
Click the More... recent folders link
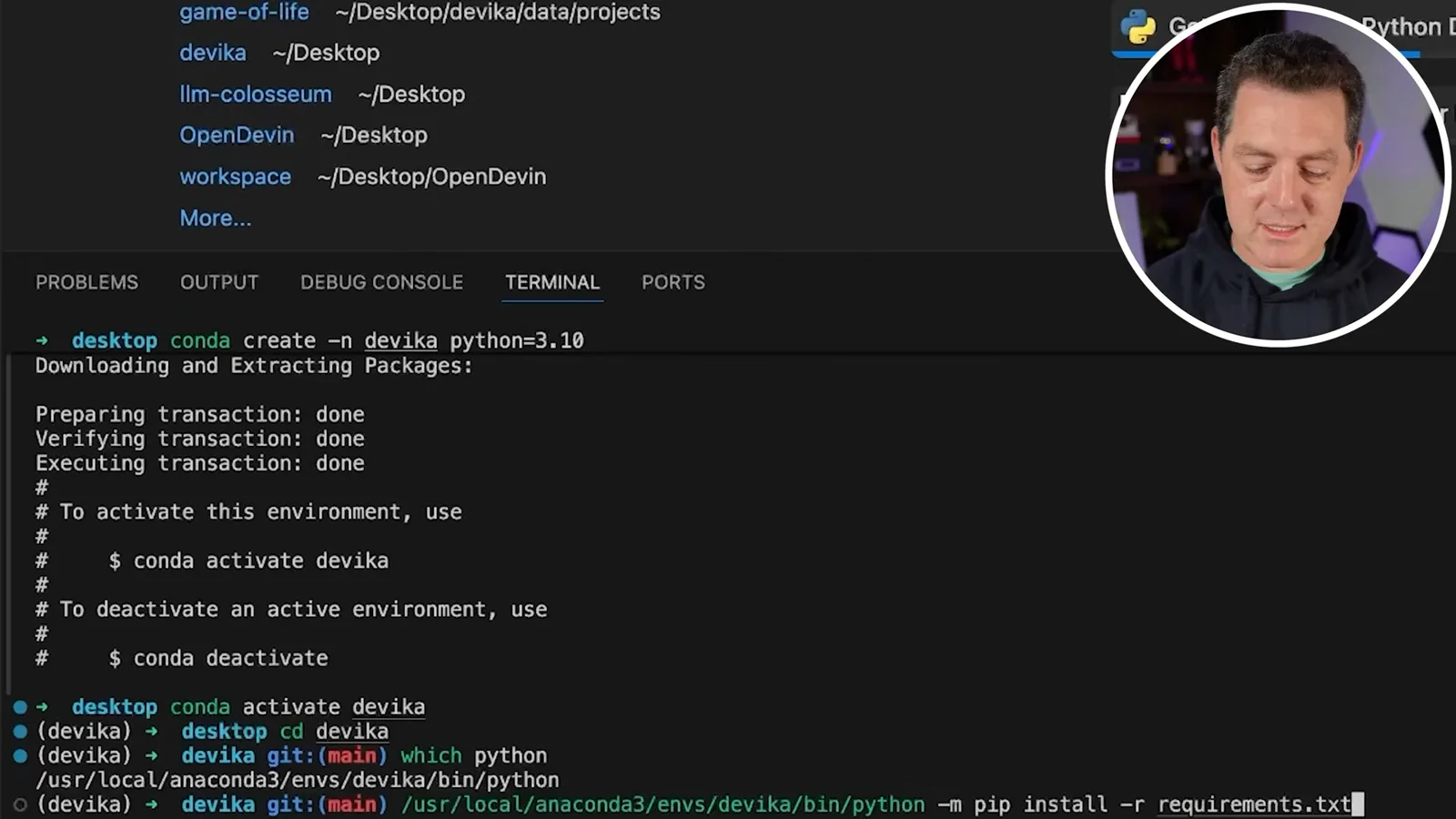tap(215, 218)
